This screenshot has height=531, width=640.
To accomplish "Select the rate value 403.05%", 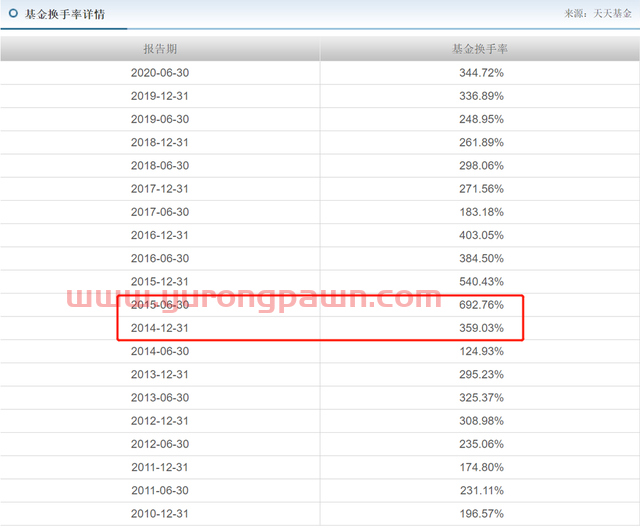I will click(481, 236).
